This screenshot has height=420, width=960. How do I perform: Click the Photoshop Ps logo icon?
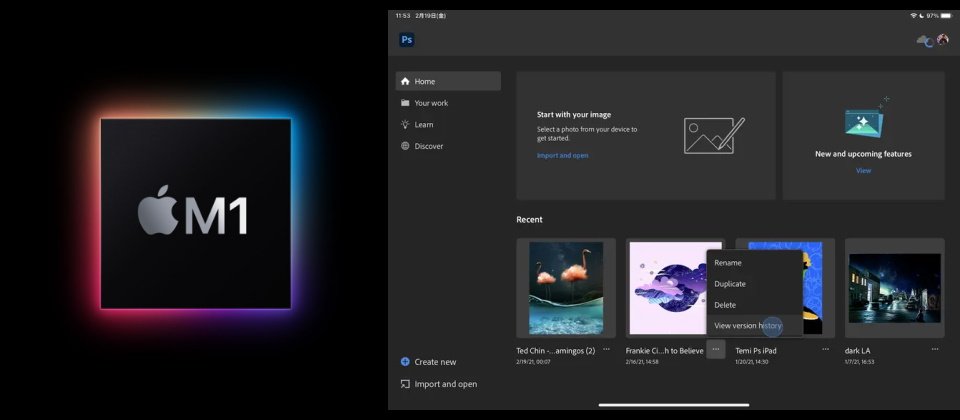(407, 40)
